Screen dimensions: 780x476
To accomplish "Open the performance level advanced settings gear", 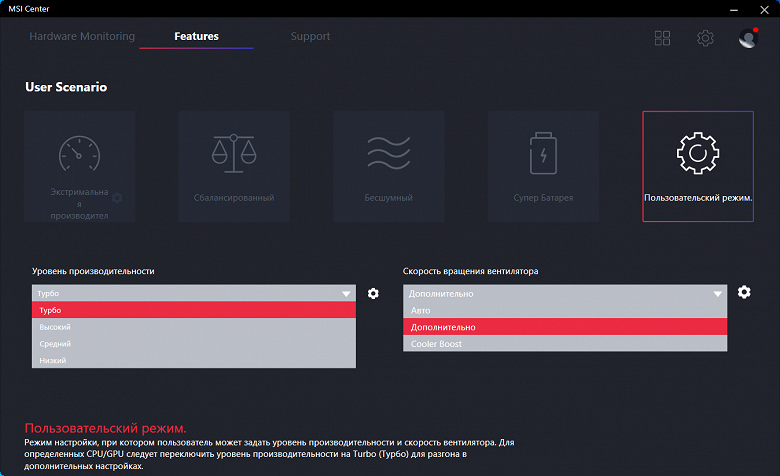I will (373, 293).
